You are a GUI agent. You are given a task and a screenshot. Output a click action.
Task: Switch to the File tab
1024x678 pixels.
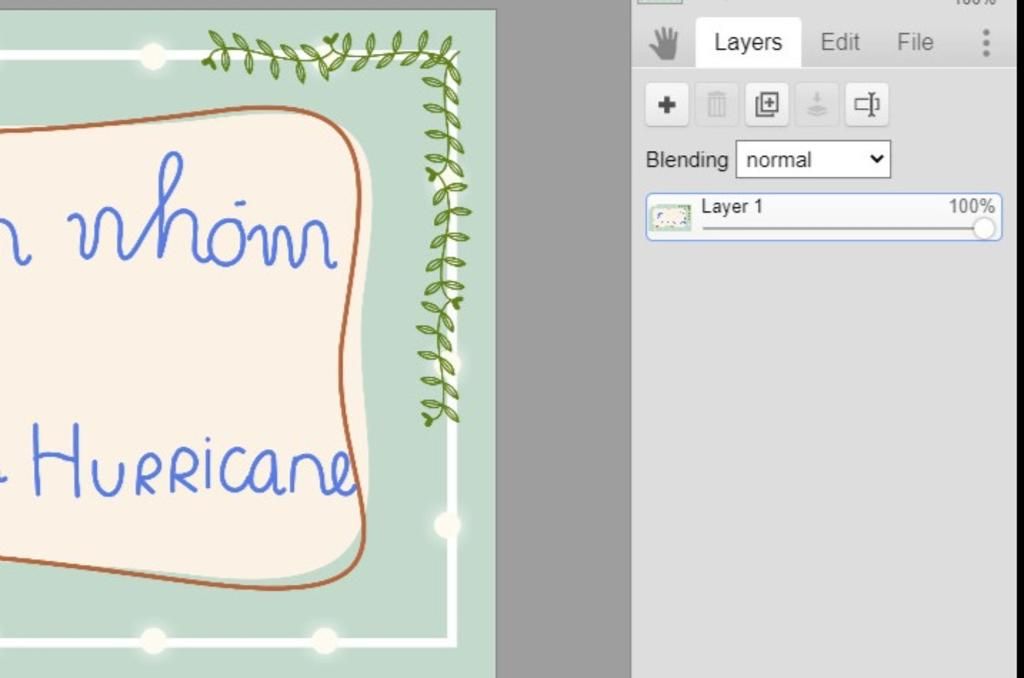[915, 42]
